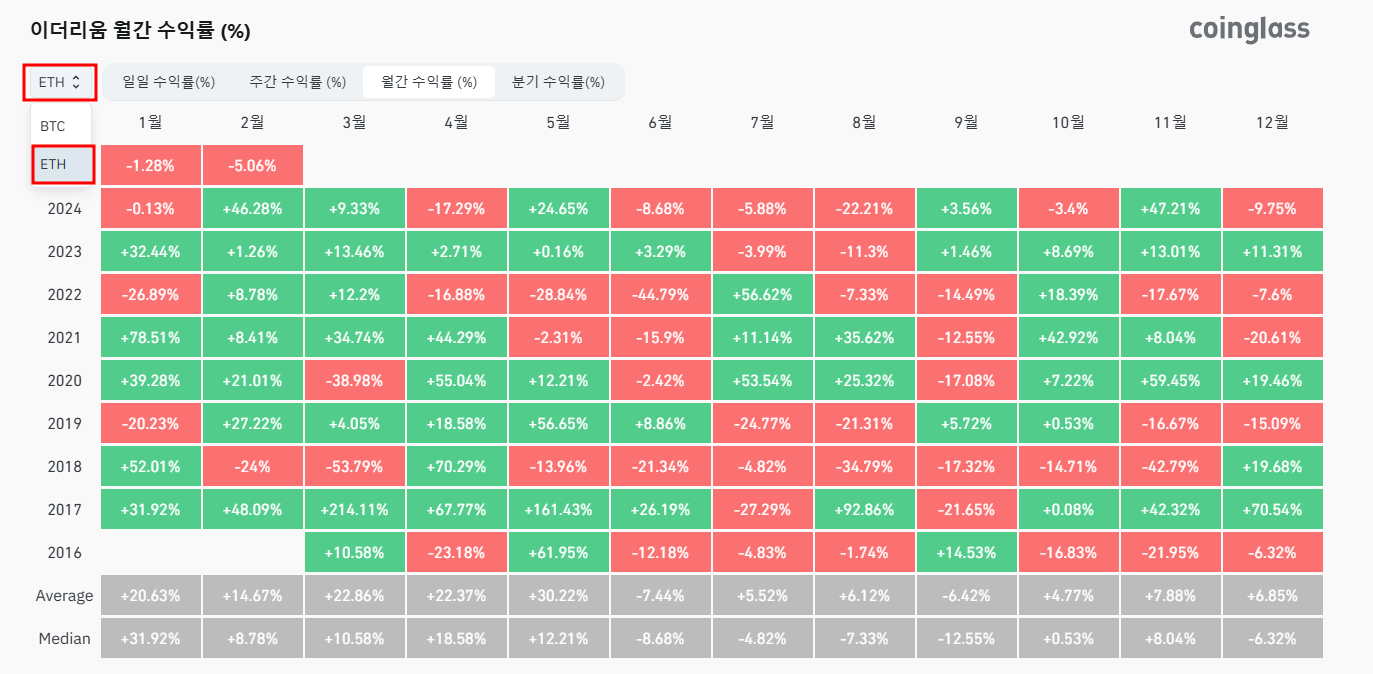
Task: Select the 2024 row label
Action: pyautogui.click(x=62, y=208)
